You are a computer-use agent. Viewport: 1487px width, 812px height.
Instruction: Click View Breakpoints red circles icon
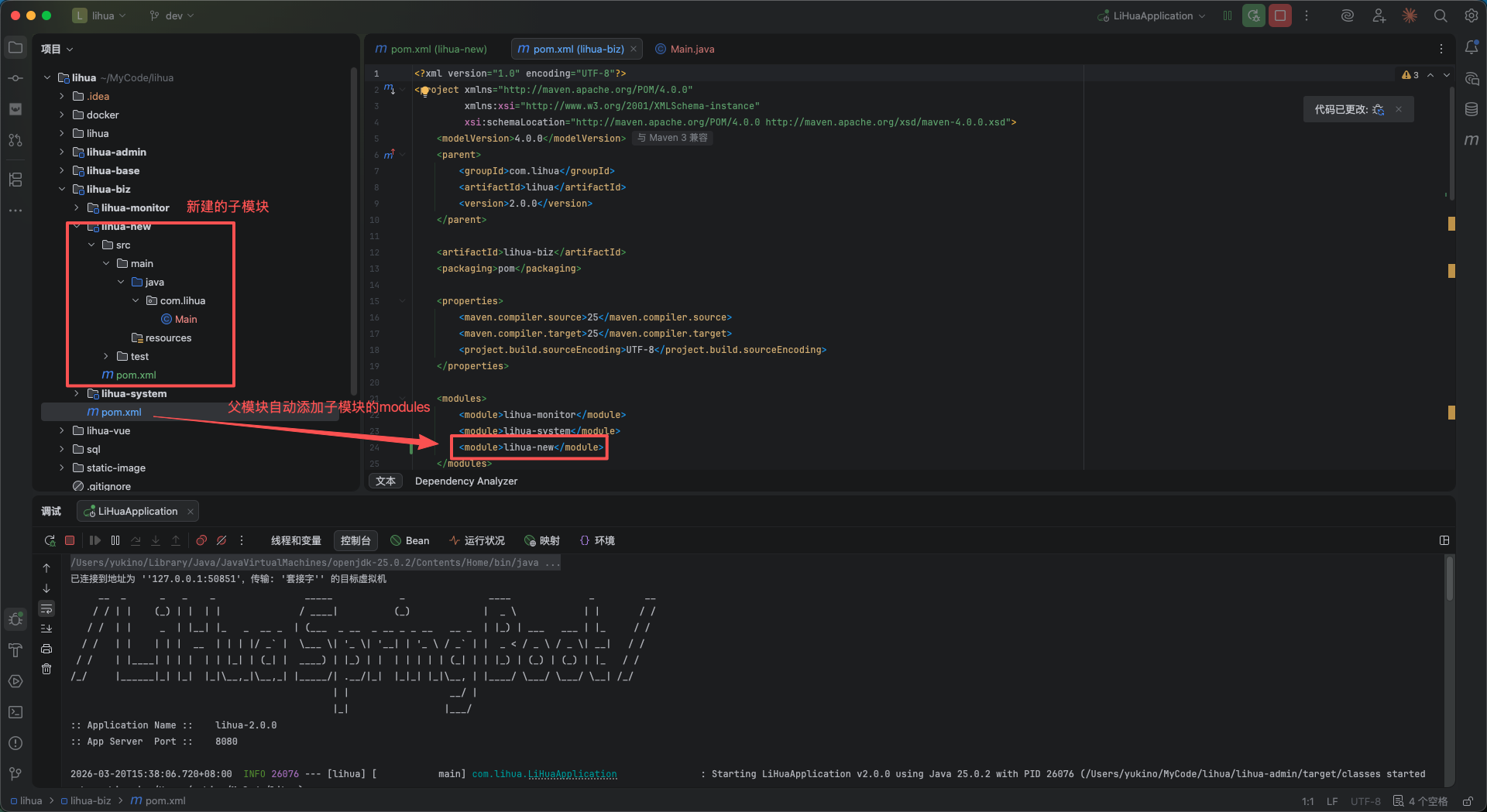click(x=201, y=540)
